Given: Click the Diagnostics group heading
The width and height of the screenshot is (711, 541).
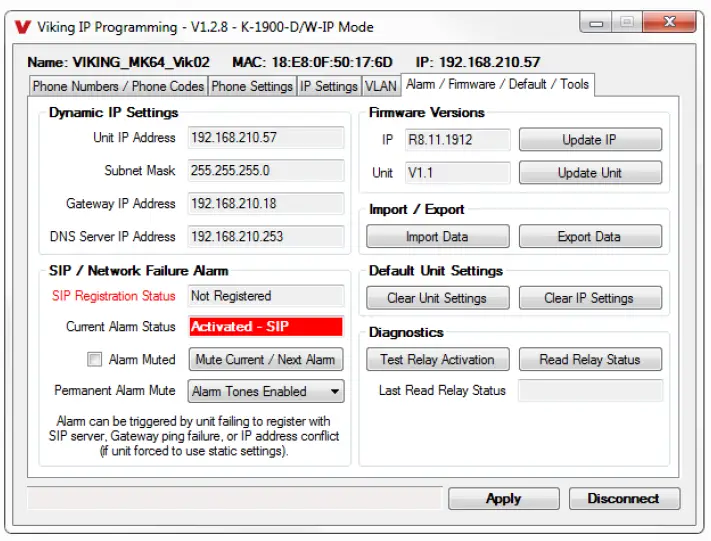Looking at the screenshot, I should pos(406,332).
